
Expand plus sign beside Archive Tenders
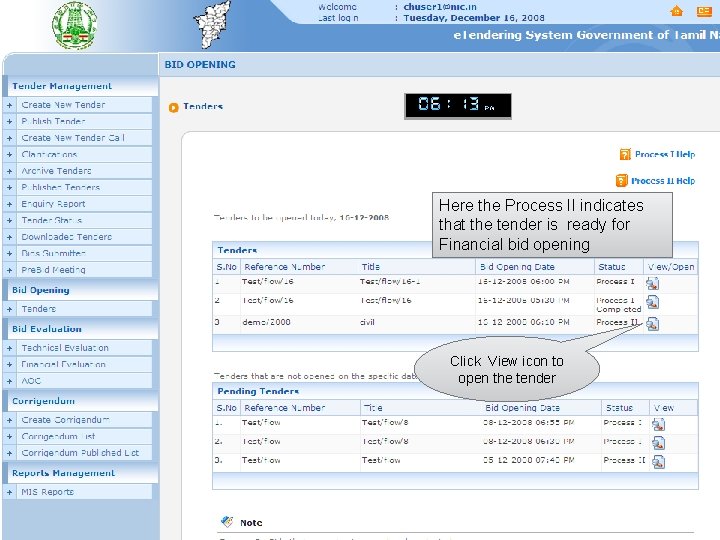10,171
